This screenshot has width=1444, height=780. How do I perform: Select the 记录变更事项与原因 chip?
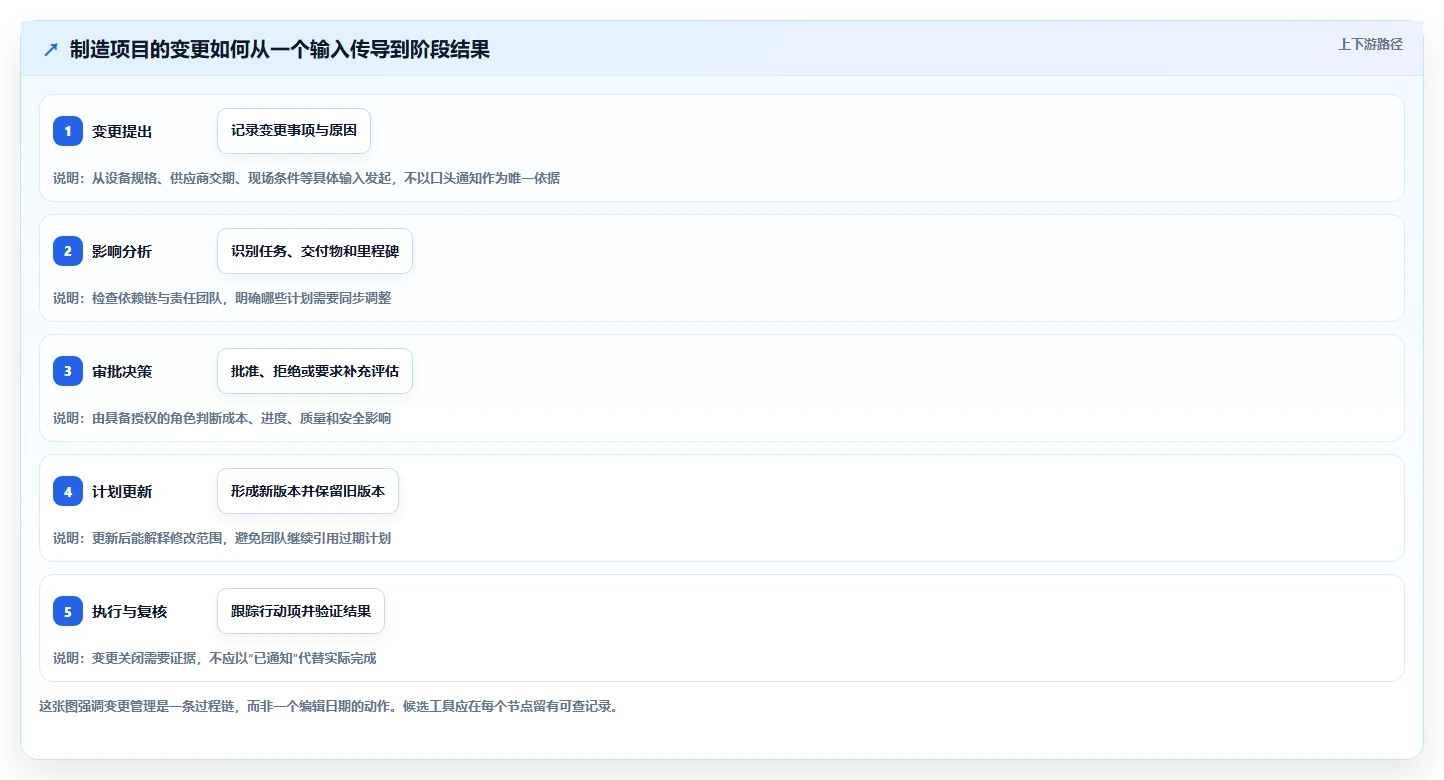pyautogui.click(x=294, y=131)
